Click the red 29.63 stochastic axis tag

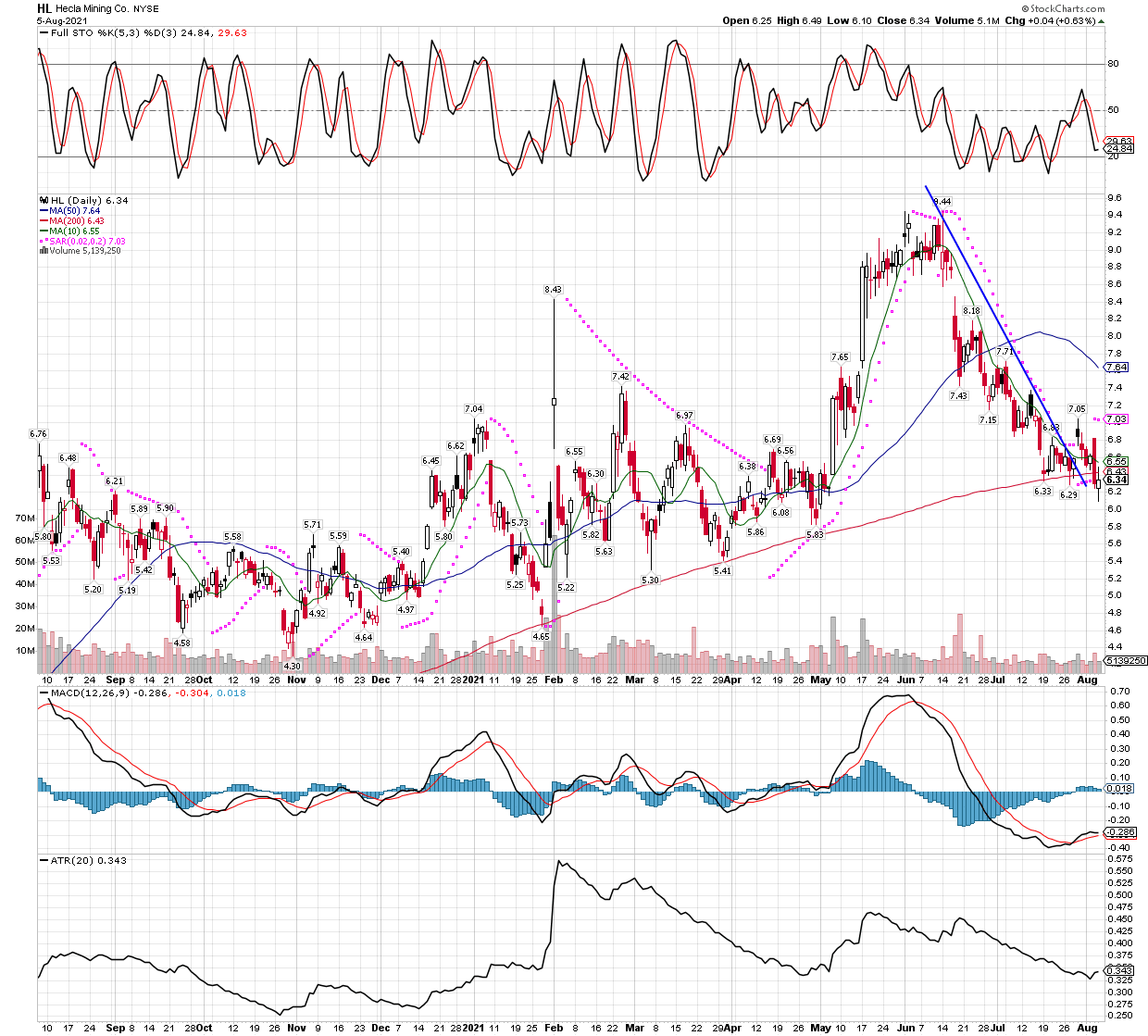1120,142
